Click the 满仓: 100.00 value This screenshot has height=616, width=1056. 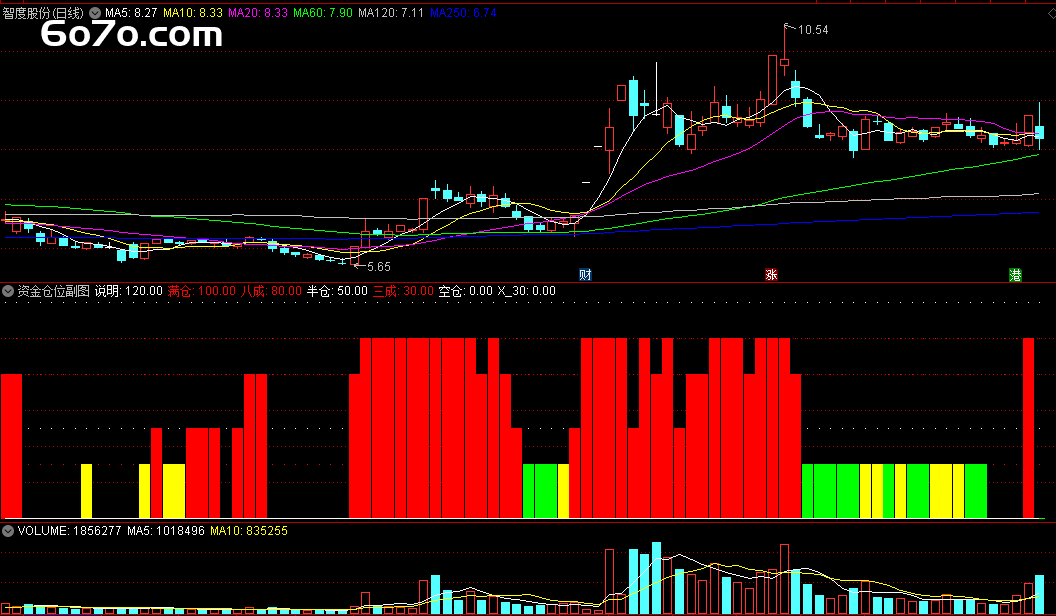(x=202, y=291)
